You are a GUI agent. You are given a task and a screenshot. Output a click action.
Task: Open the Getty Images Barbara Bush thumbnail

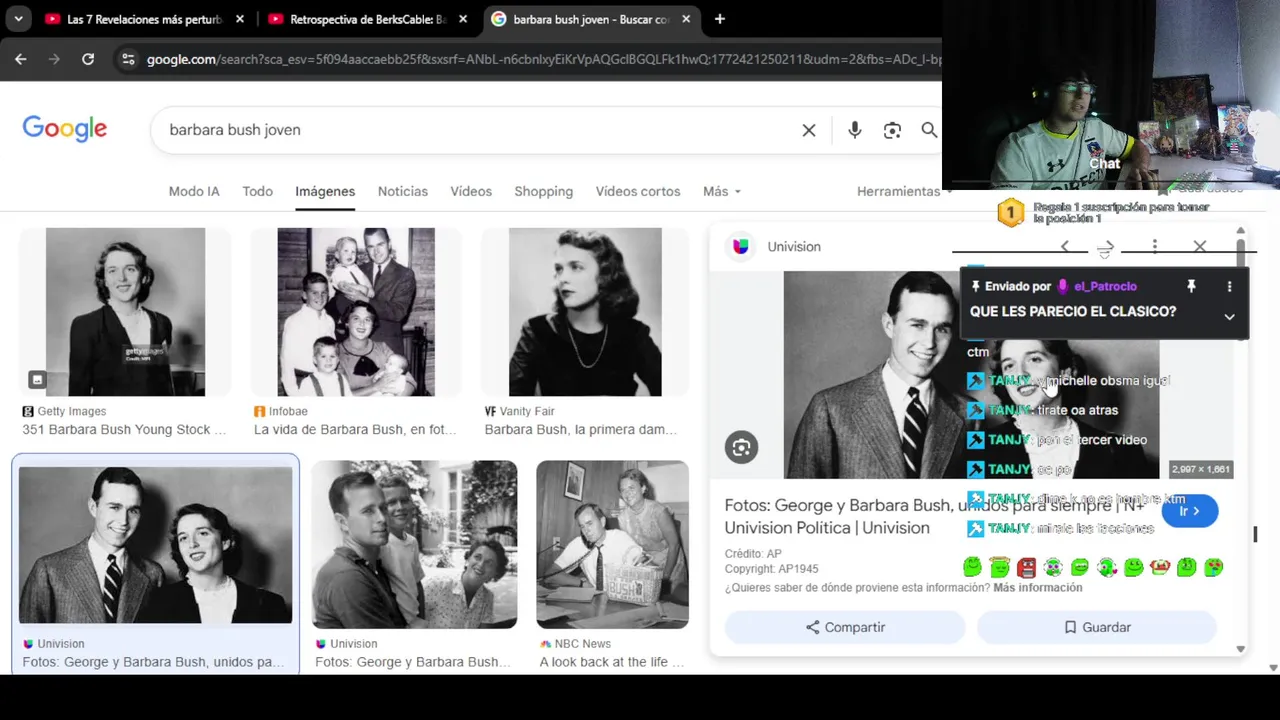coord(125,312)
